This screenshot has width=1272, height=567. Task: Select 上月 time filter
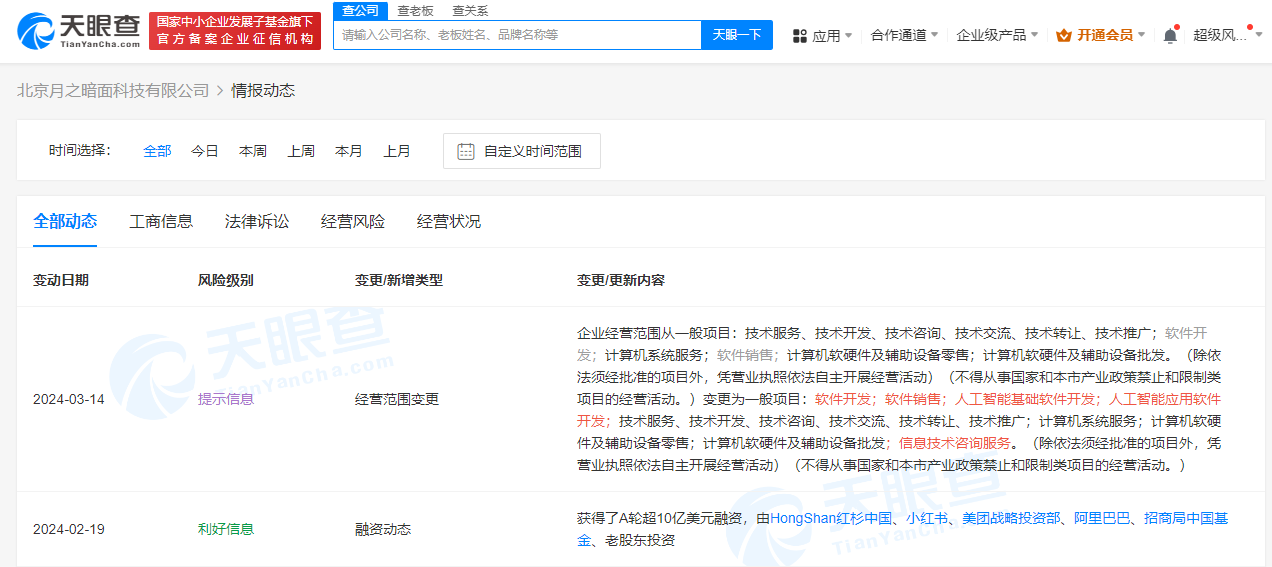[397, 151]
